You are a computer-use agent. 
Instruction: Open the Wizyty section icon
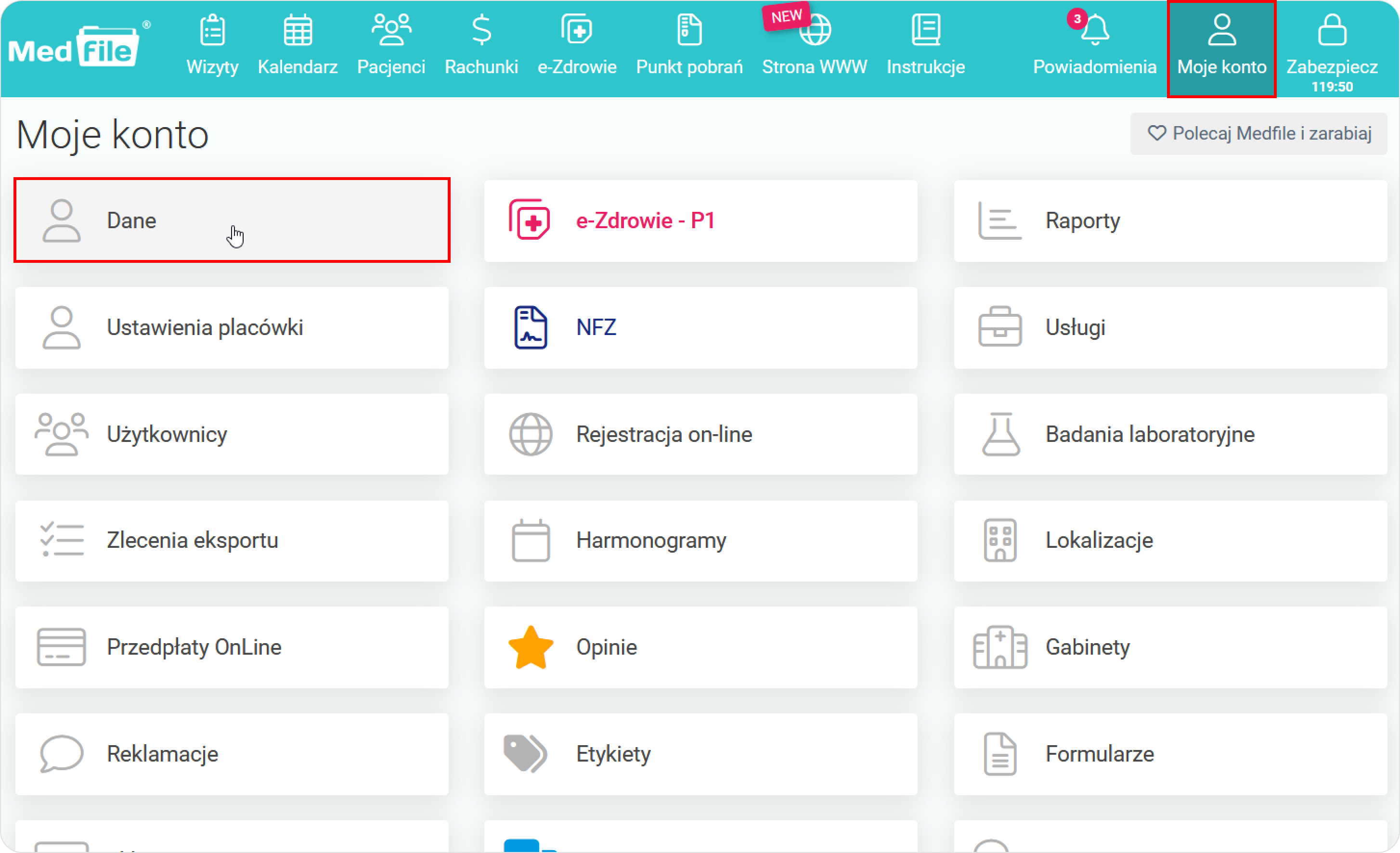coord(212,29)
